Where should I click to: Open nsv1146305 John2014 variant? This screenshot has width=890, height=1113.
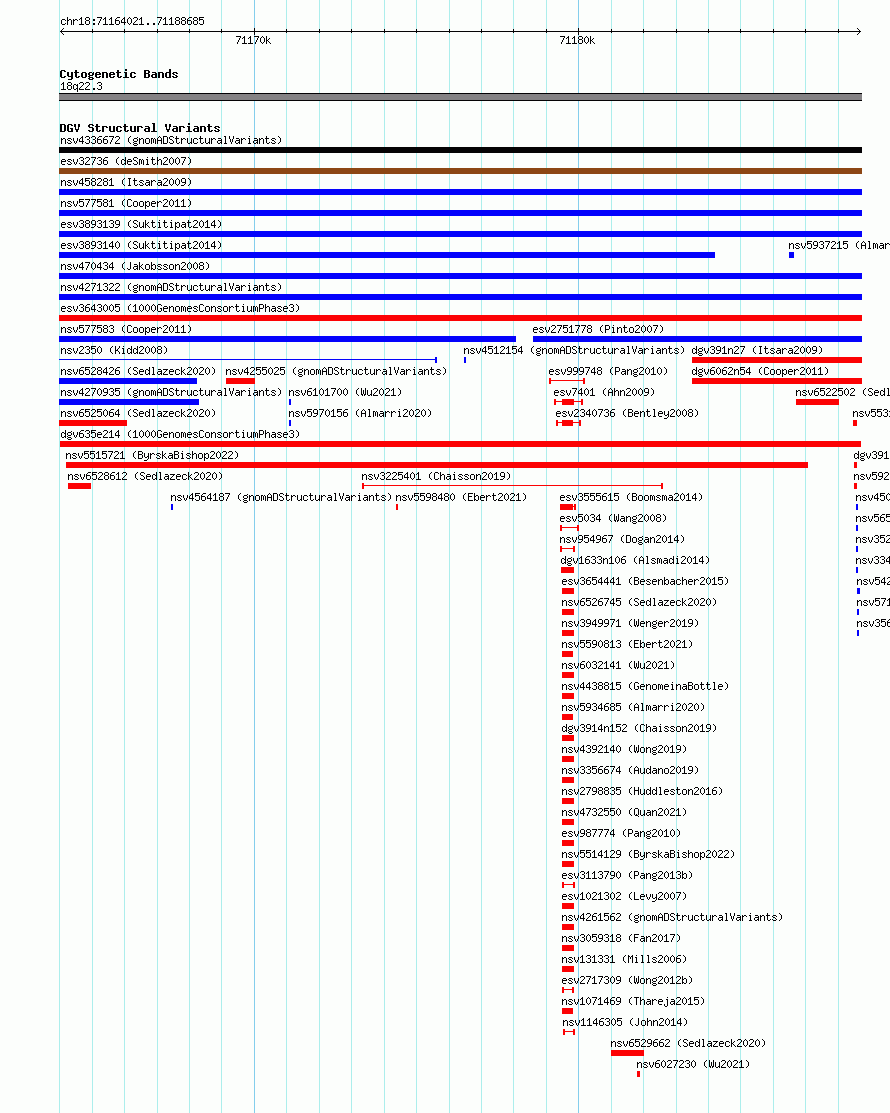[568, 1032]
